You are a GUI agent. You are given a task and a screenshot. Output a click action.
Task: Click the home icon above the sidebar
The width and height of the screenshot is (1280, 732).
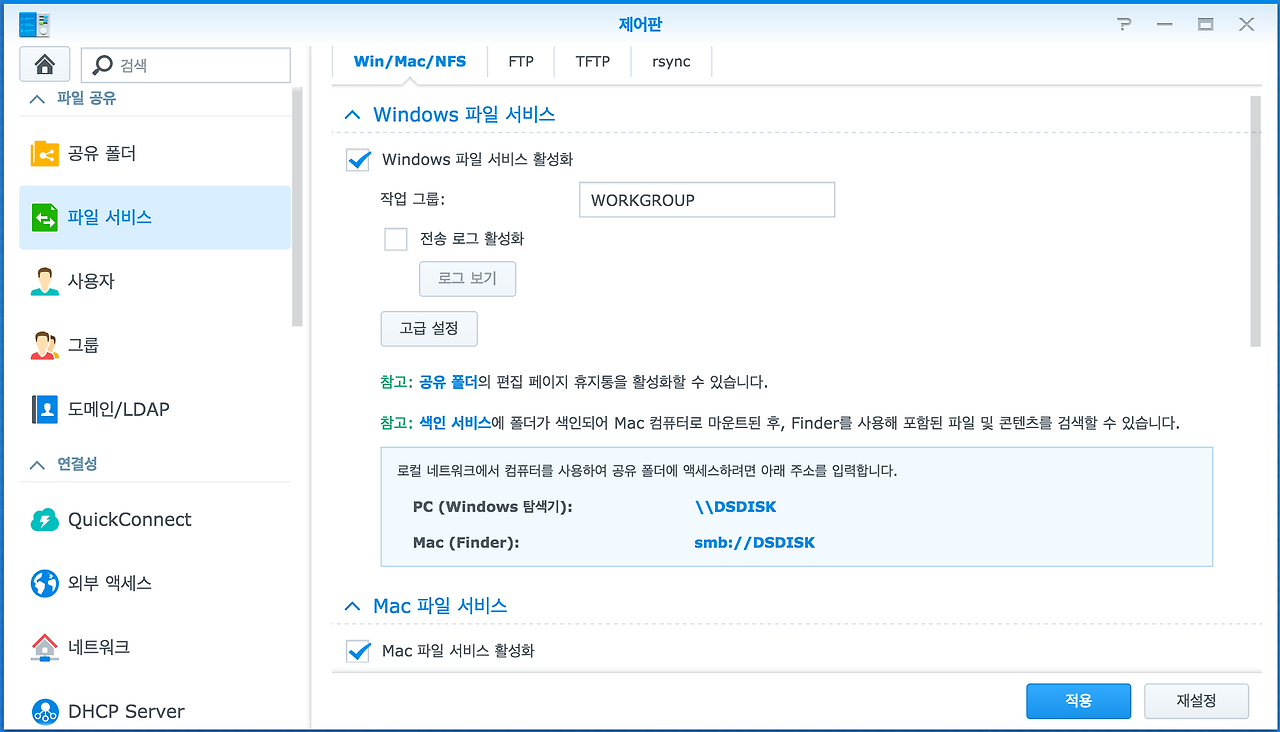click(46, 64)
